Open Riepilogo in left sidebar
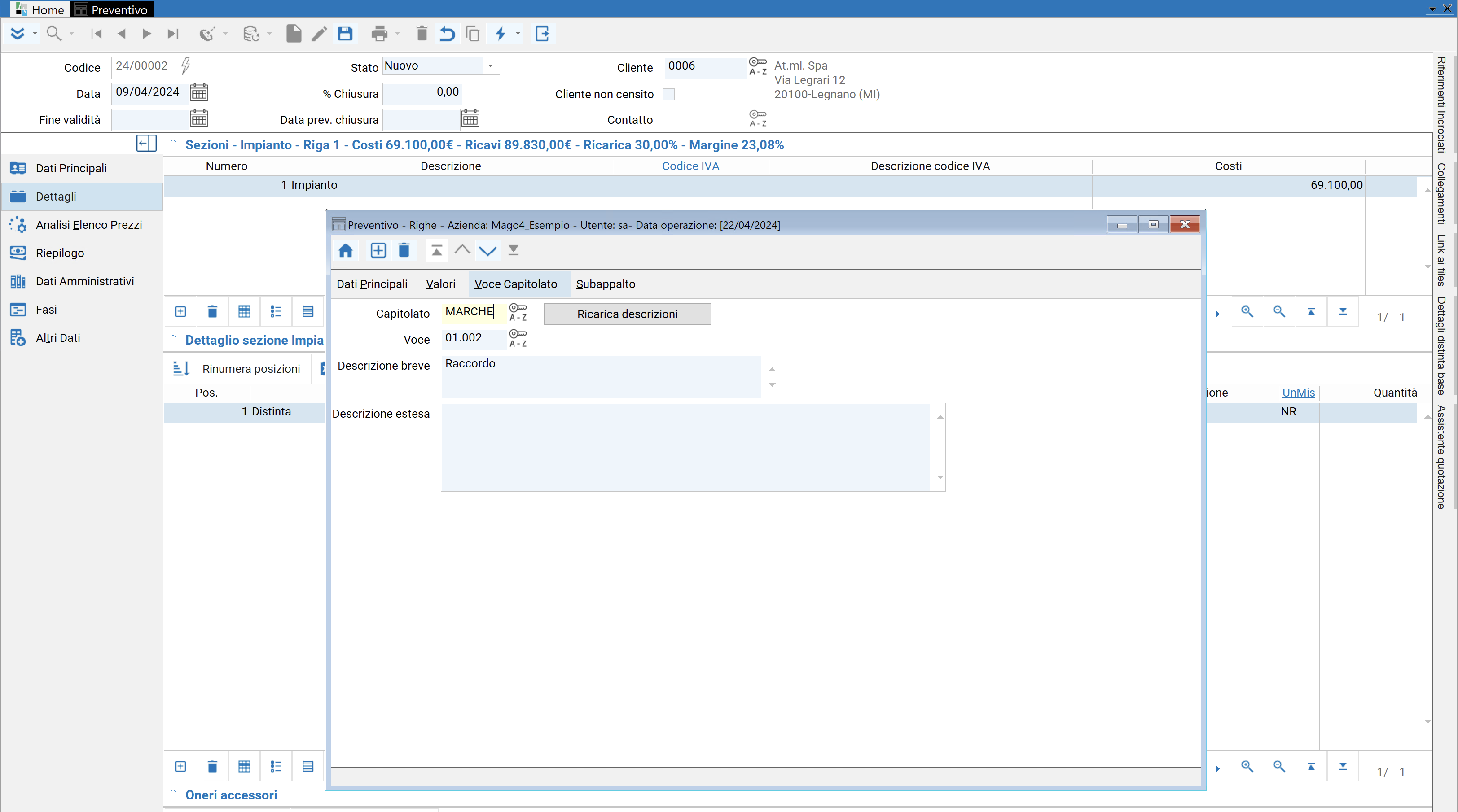The width and height of the screenshot is (1458, 812). click(60, 253)
